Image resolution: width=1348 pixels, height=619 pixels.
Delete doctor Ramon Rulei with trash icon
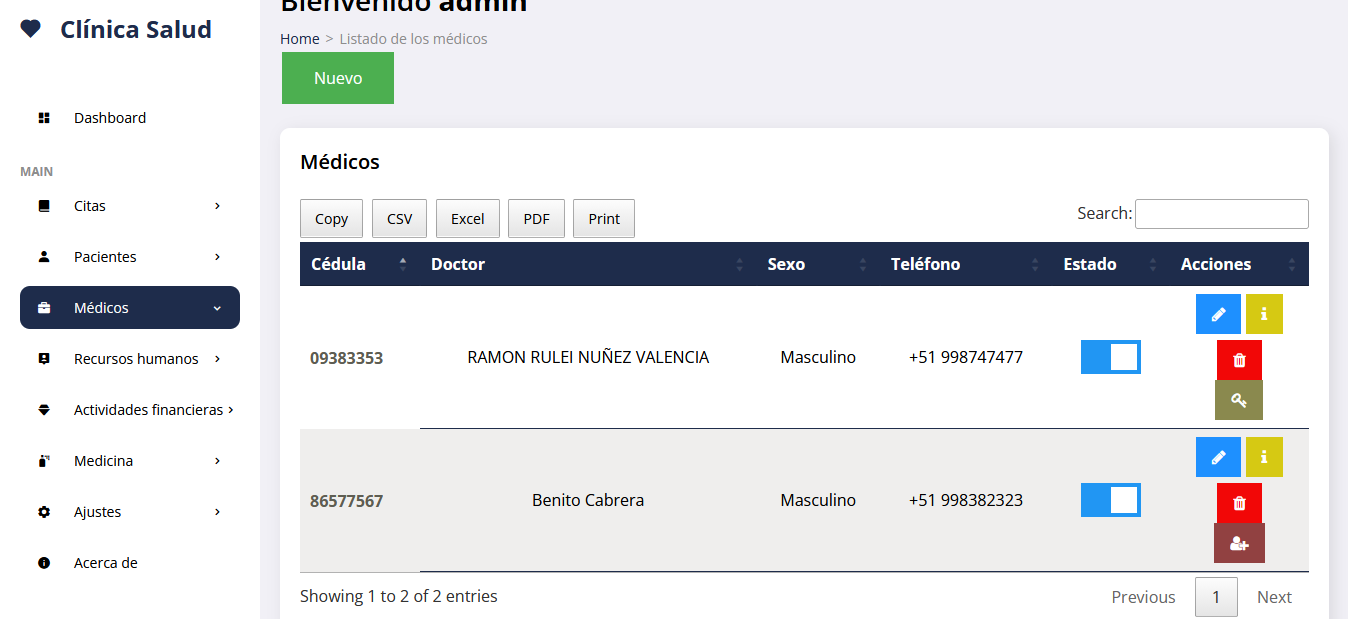[x=1239, y=360]
